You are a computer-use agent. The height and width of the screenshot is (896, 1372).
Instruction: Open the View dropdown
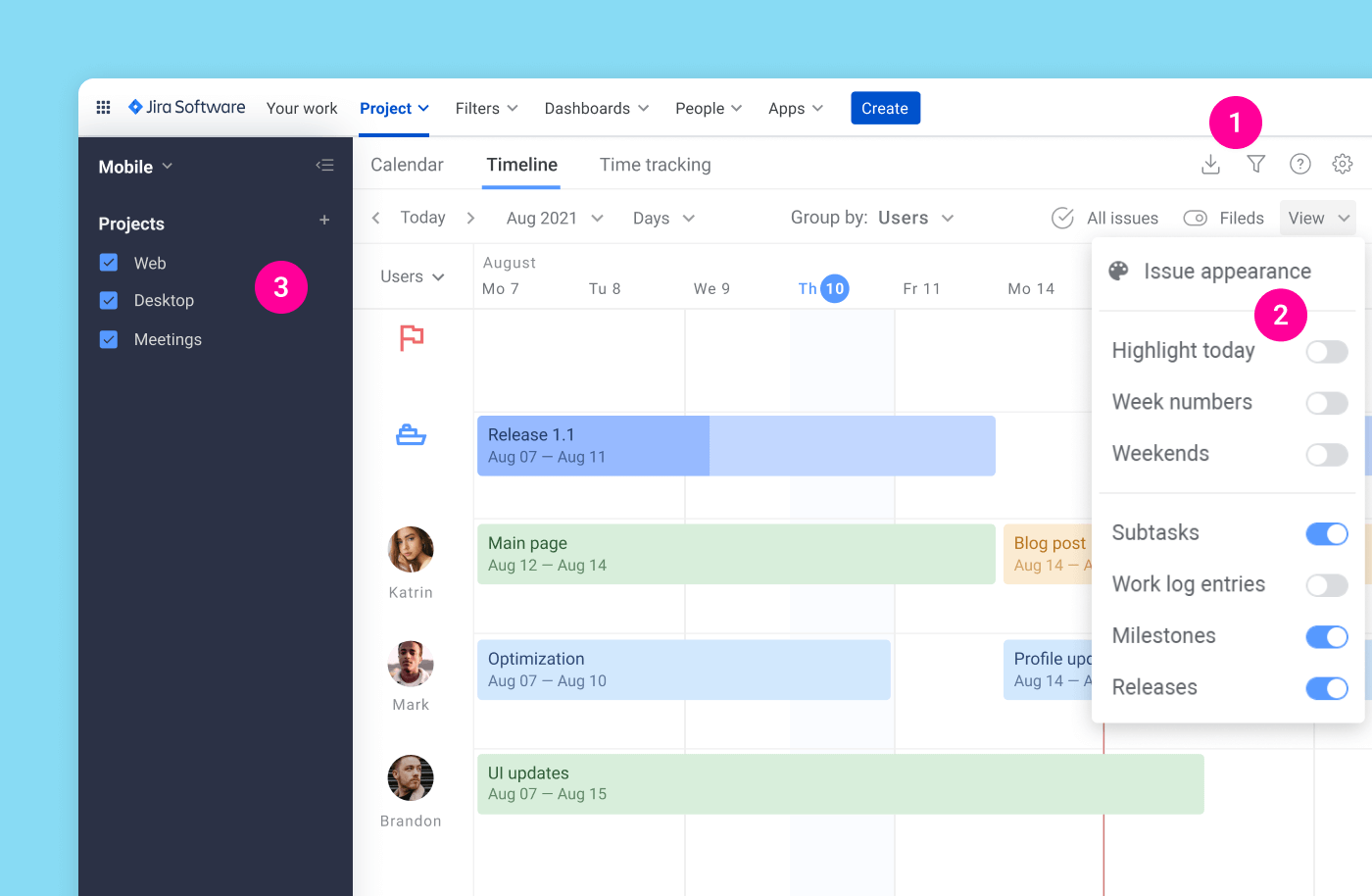point(1317,218)
